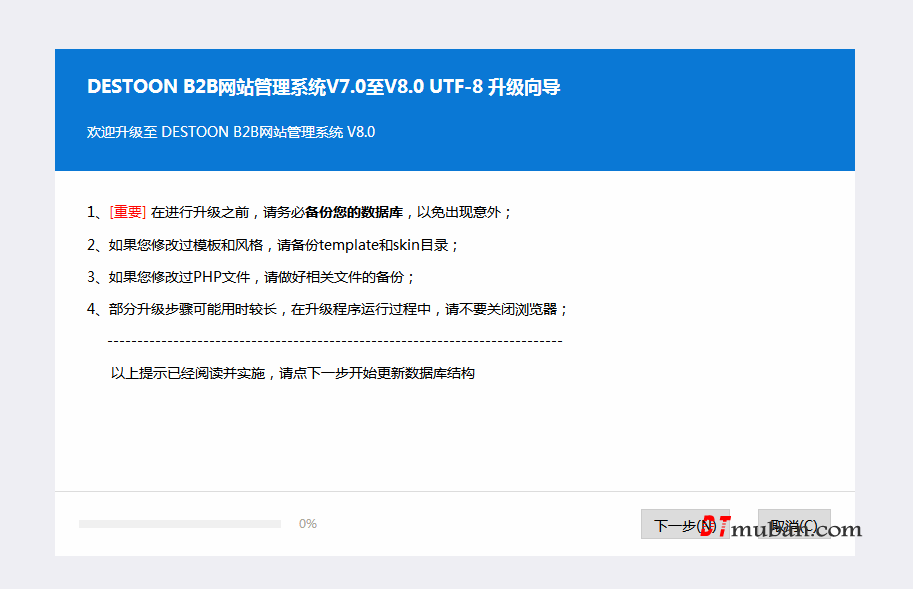Click the 升级向导 text in the header
The height and width of the screenshot is (589, 913).
(524, 87)
